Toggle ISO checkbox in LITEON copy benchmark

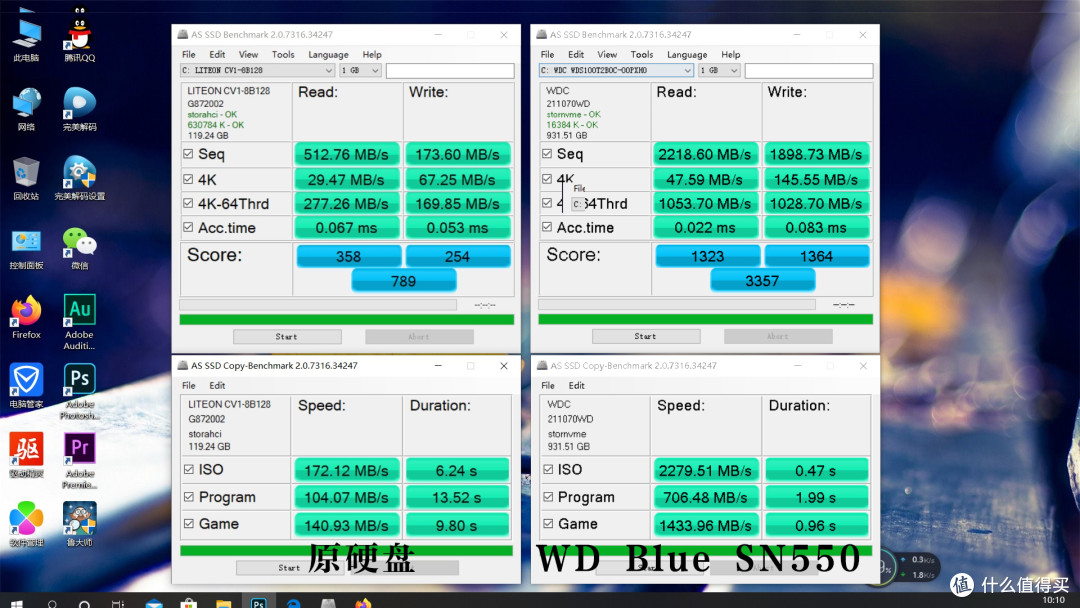[x=189, y=469]
